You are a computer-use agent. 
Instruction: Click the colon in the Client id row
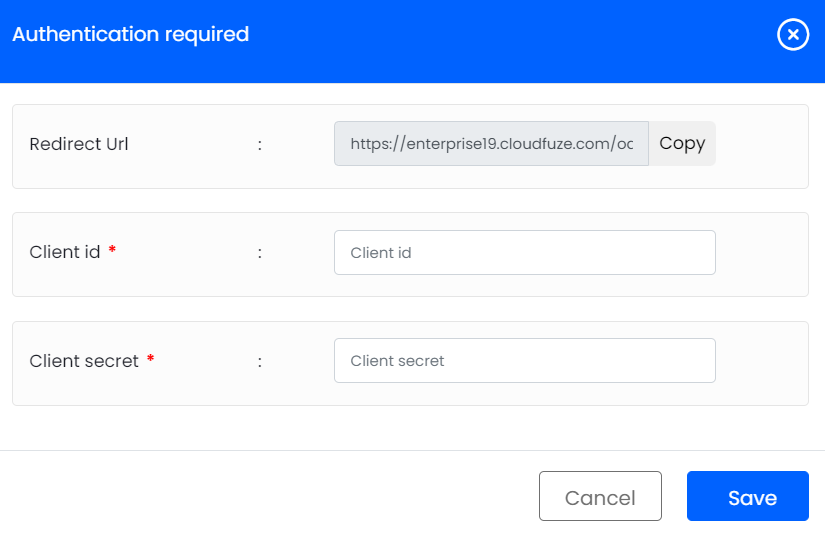[260, 254]
